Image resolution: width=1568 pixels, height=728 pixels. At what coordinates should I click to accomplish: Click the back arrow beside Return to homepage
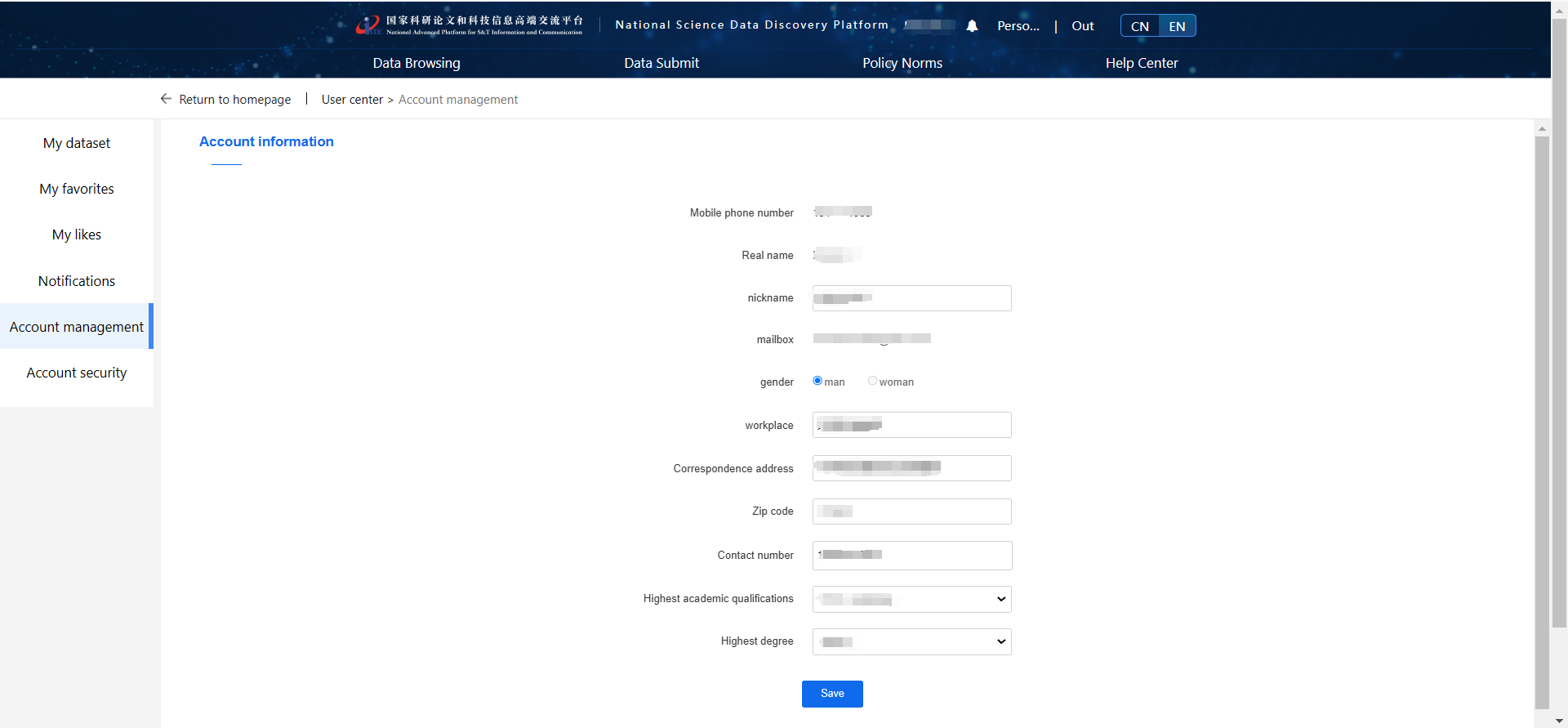point(166,99)
